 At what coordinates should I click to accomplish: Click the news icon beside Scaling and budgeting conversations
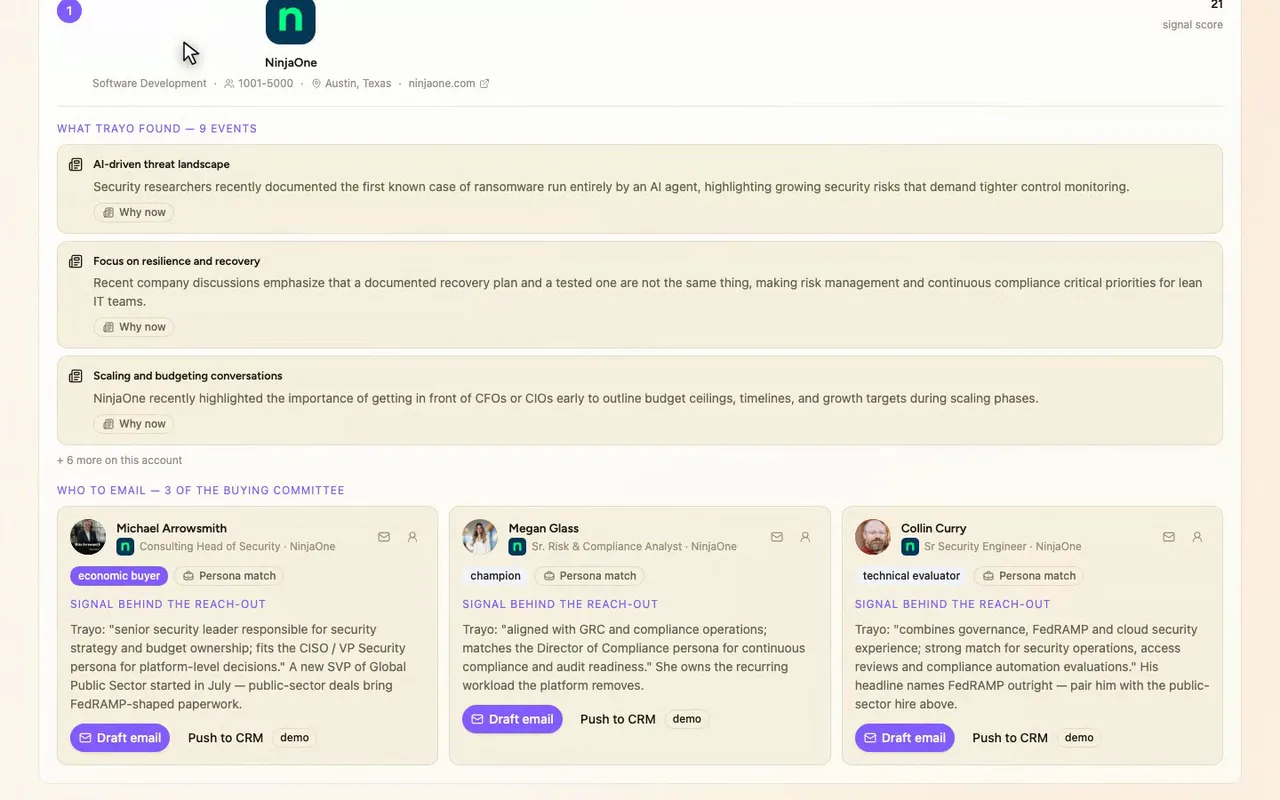(x=75, y=377)
